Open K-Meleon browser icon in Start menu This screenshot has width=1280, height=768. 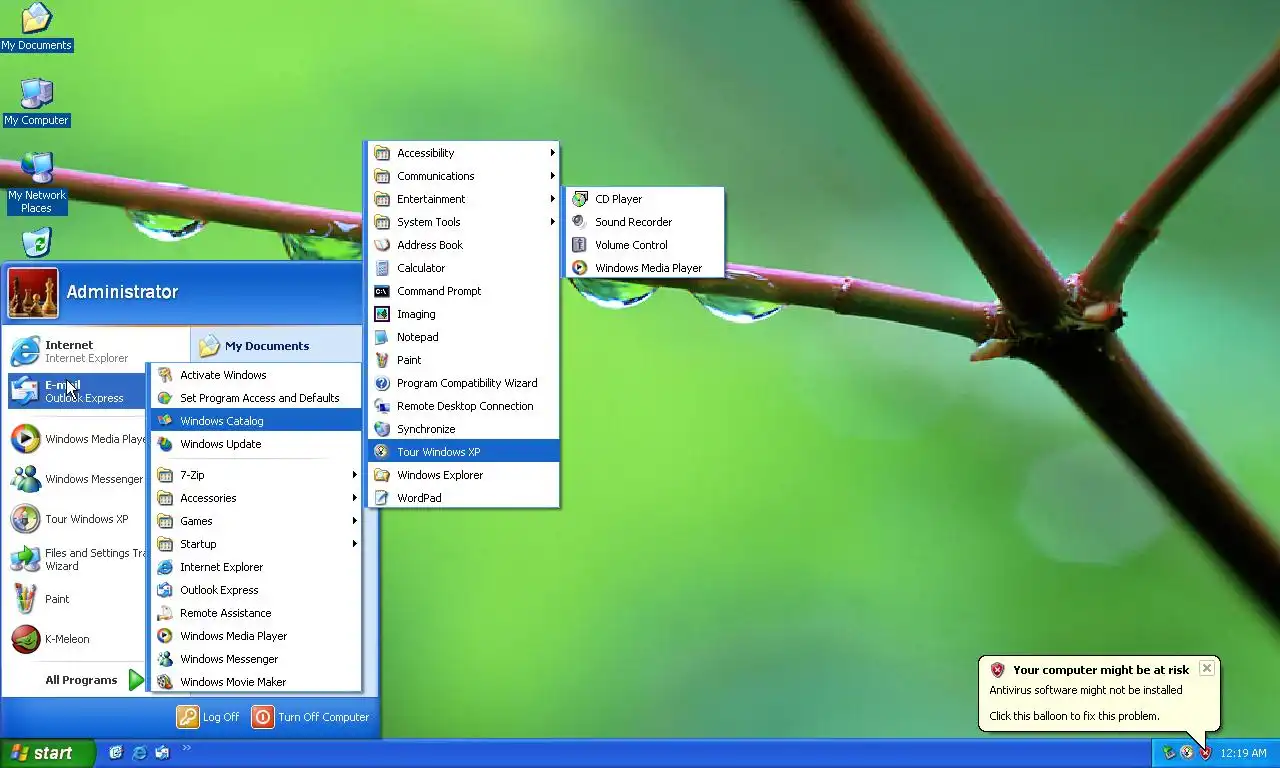pos(26,639)
